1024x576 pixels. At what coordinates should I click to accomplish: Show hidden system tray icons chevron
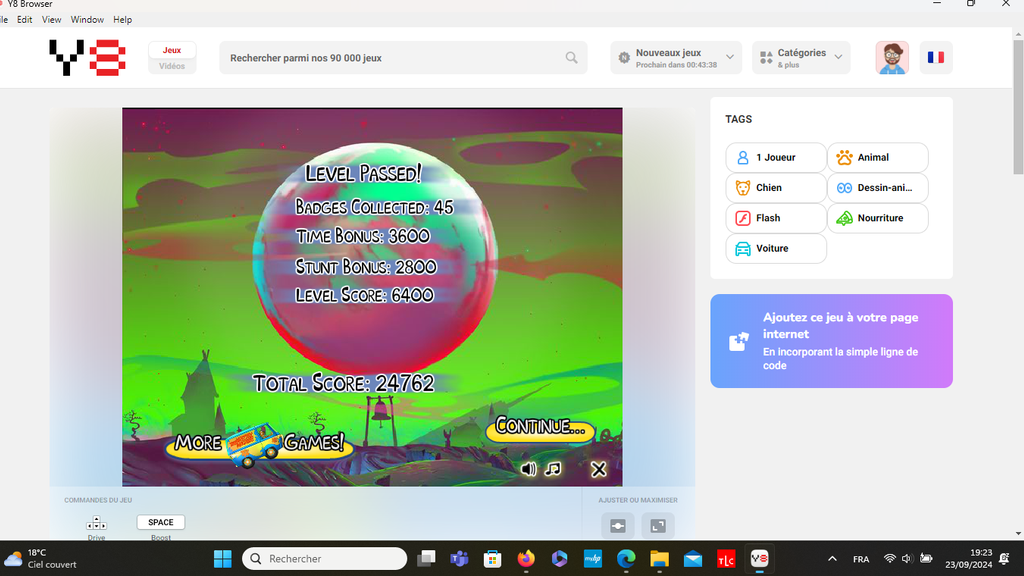[832, 559]
